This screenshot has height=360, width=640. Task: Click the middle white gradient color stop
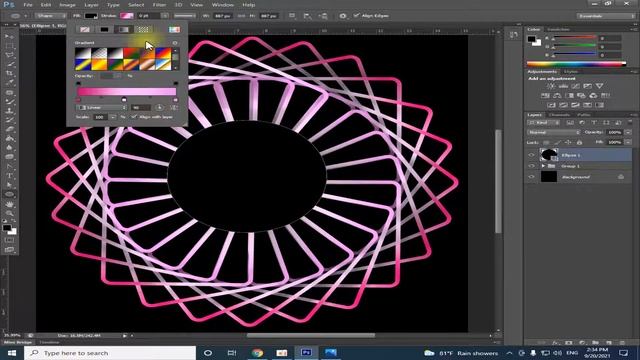[x=124, y=100]
